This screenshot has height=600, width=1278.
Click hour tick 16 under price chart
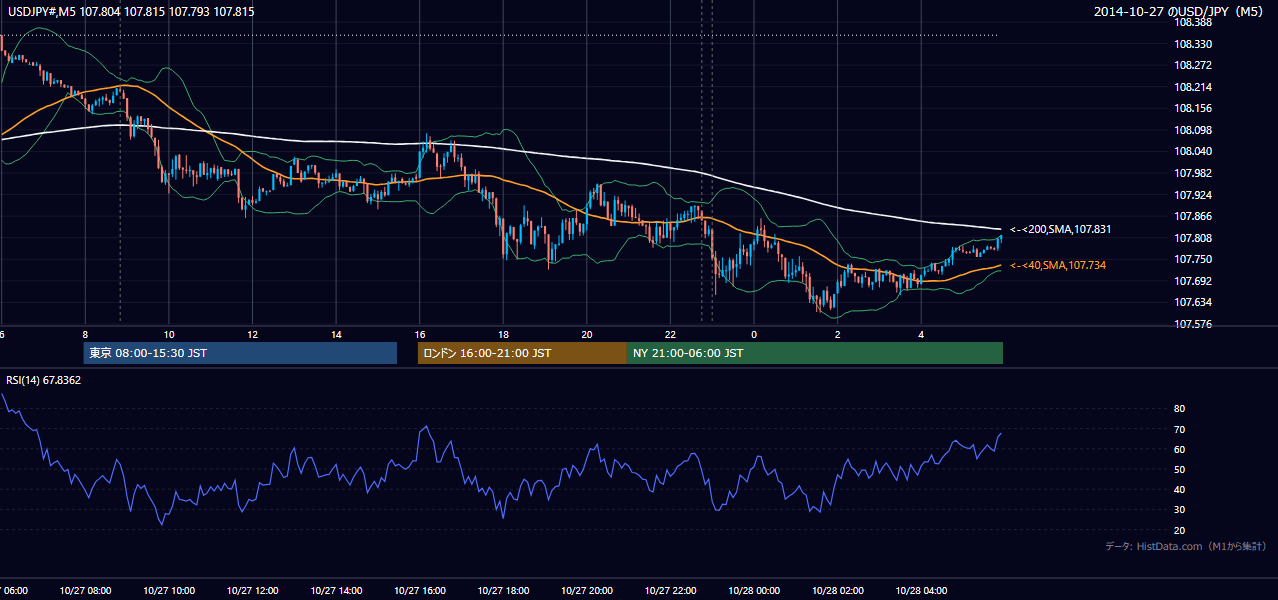click(x=420, y=335)
